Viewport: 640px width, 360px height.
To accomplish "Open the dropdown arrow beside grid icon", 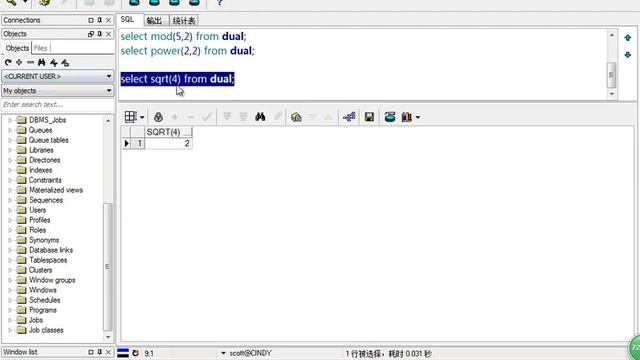I will [142, 118].
